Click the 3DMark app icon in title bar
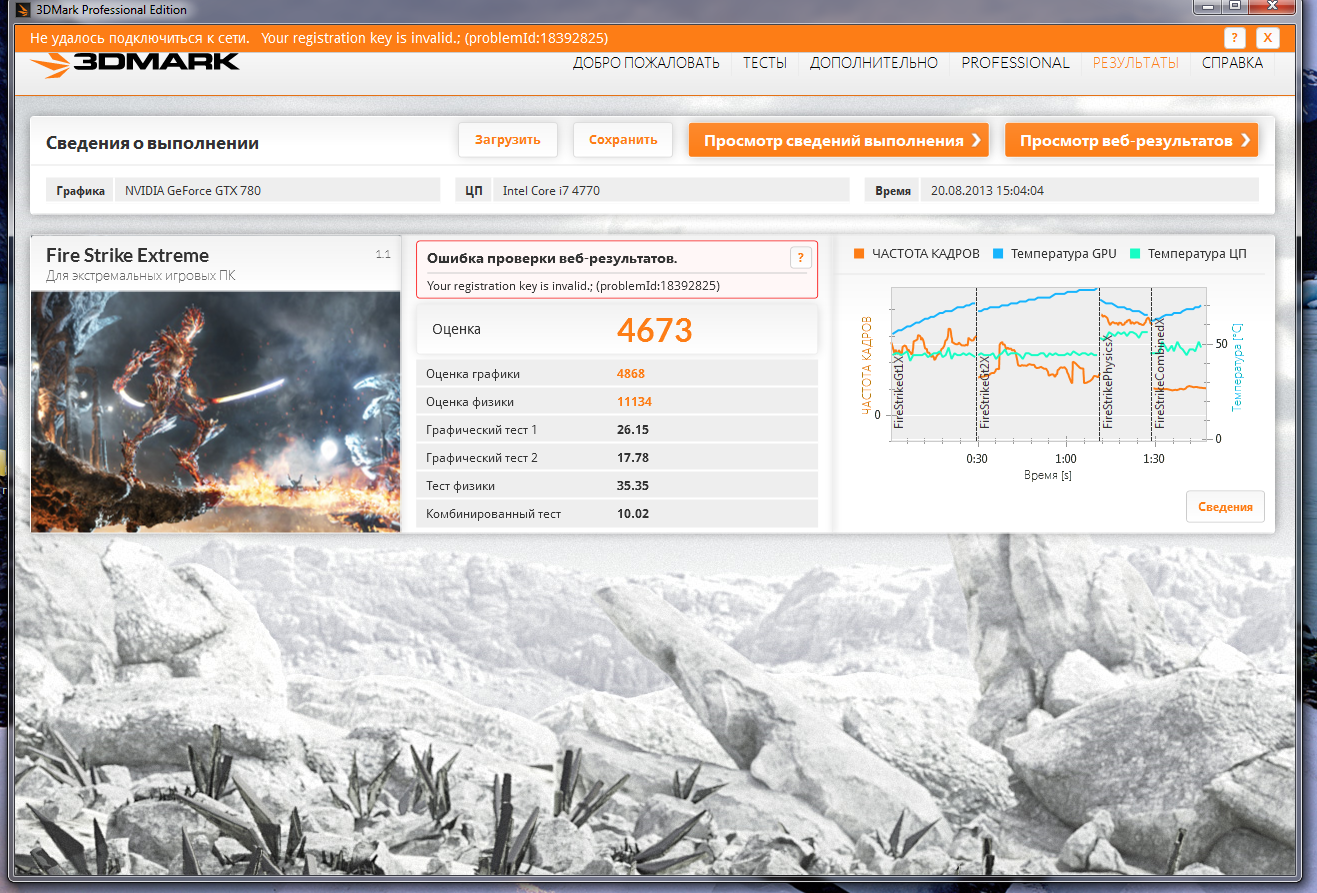 23,9
